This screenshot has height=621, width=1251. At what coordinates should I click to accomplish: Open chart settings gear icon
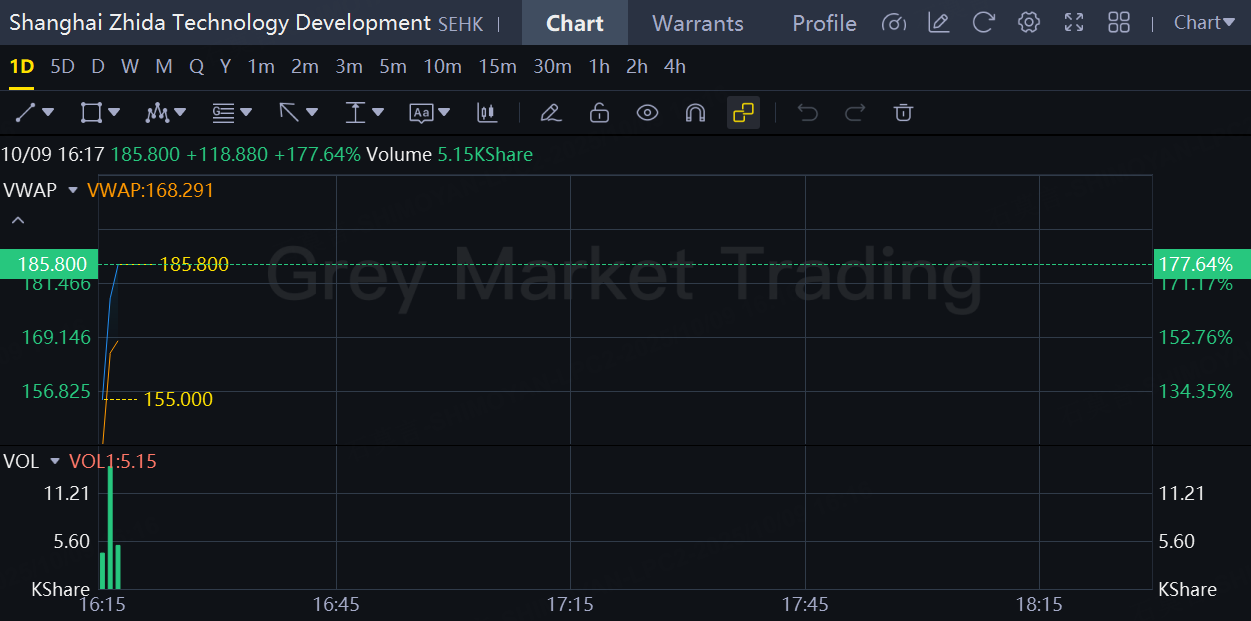coord(1029,22)
